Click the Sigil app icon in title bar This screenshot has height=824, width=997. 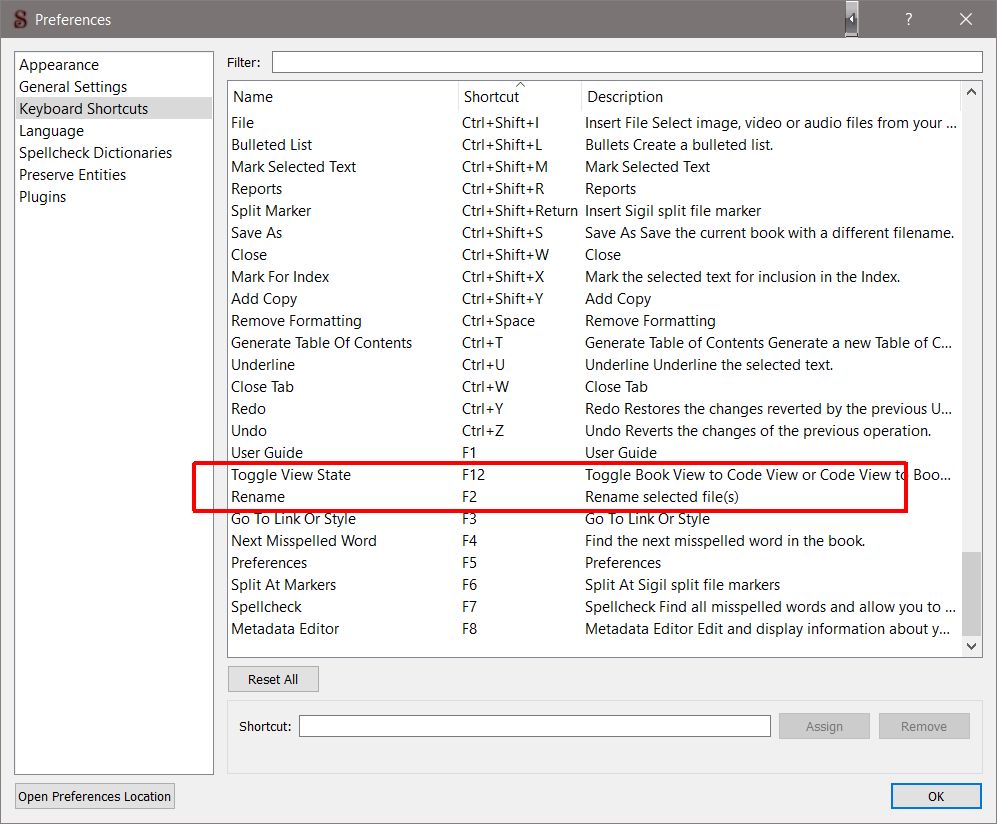coord(20,19)
